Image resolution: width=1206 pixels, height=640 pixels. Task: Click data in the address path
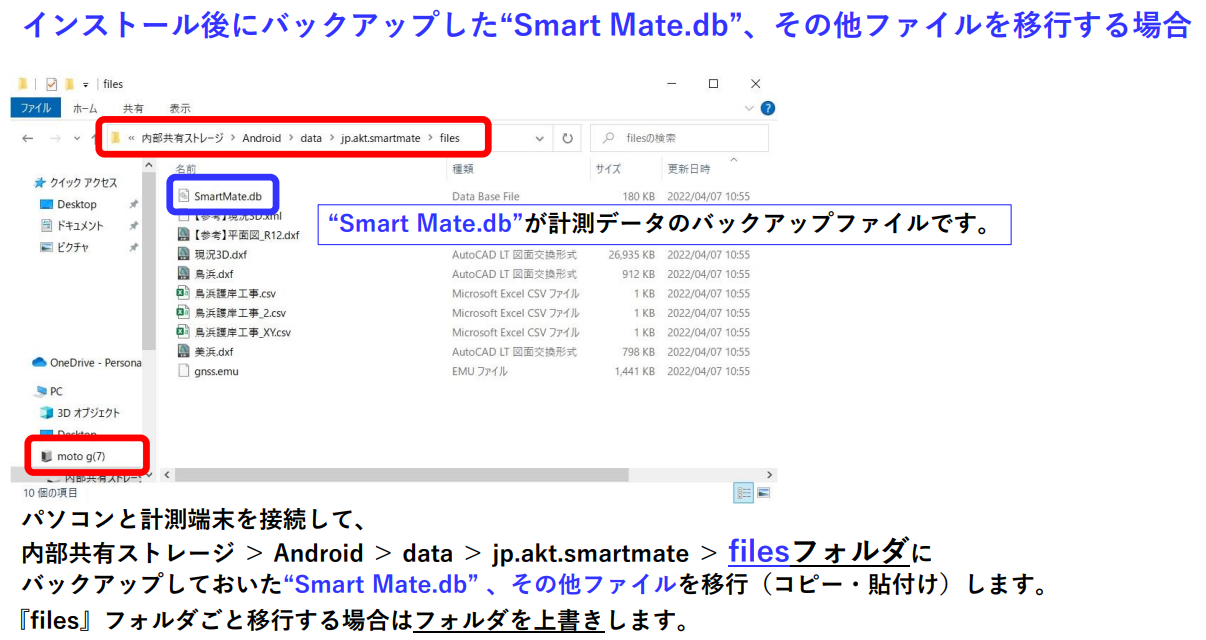coord(311,138)
